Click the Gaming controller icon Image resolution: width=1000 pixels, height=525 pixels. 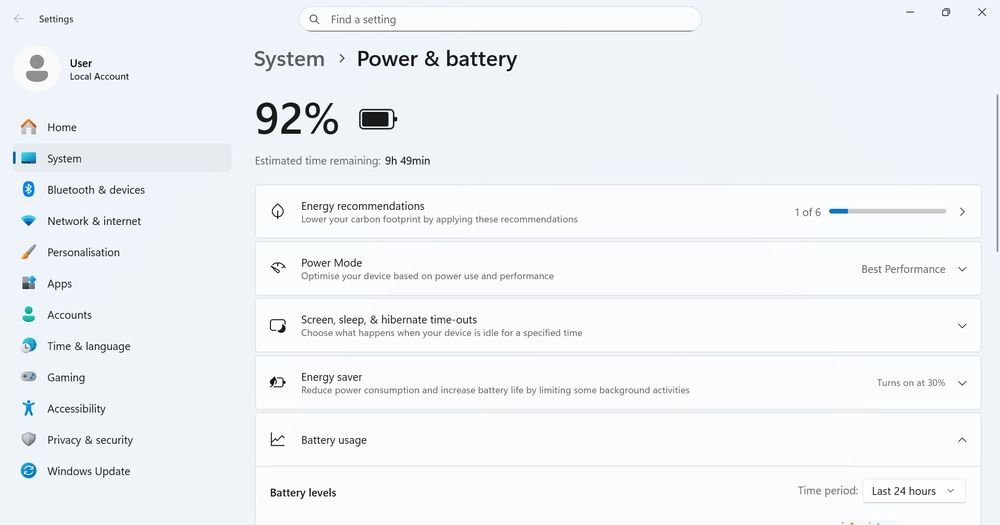coord(29,377)
